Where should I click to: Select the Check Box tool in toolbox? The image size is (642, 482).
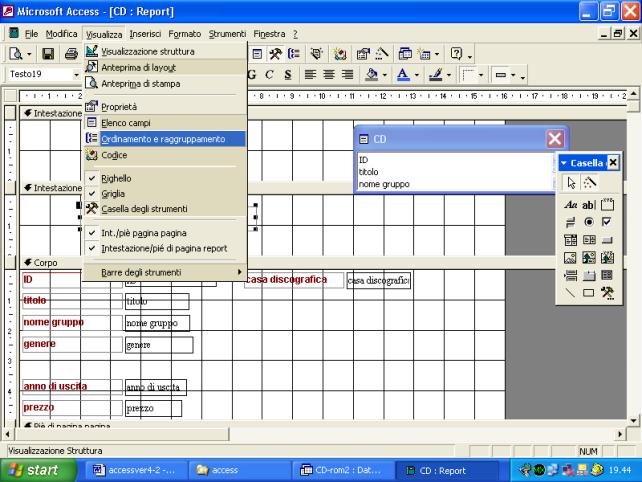(x=607, y=222)
